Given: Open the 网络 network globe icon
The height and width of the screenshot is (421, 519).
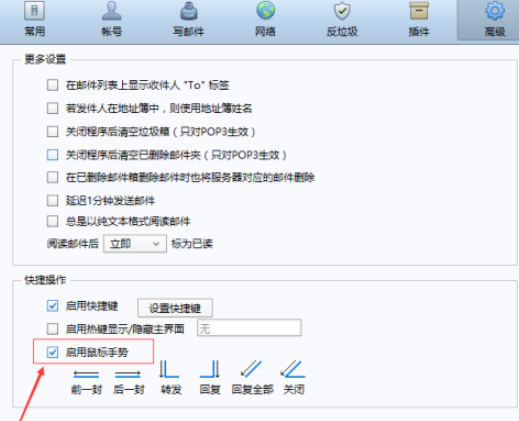Looking at the screenshot, I should coord(265,11).
